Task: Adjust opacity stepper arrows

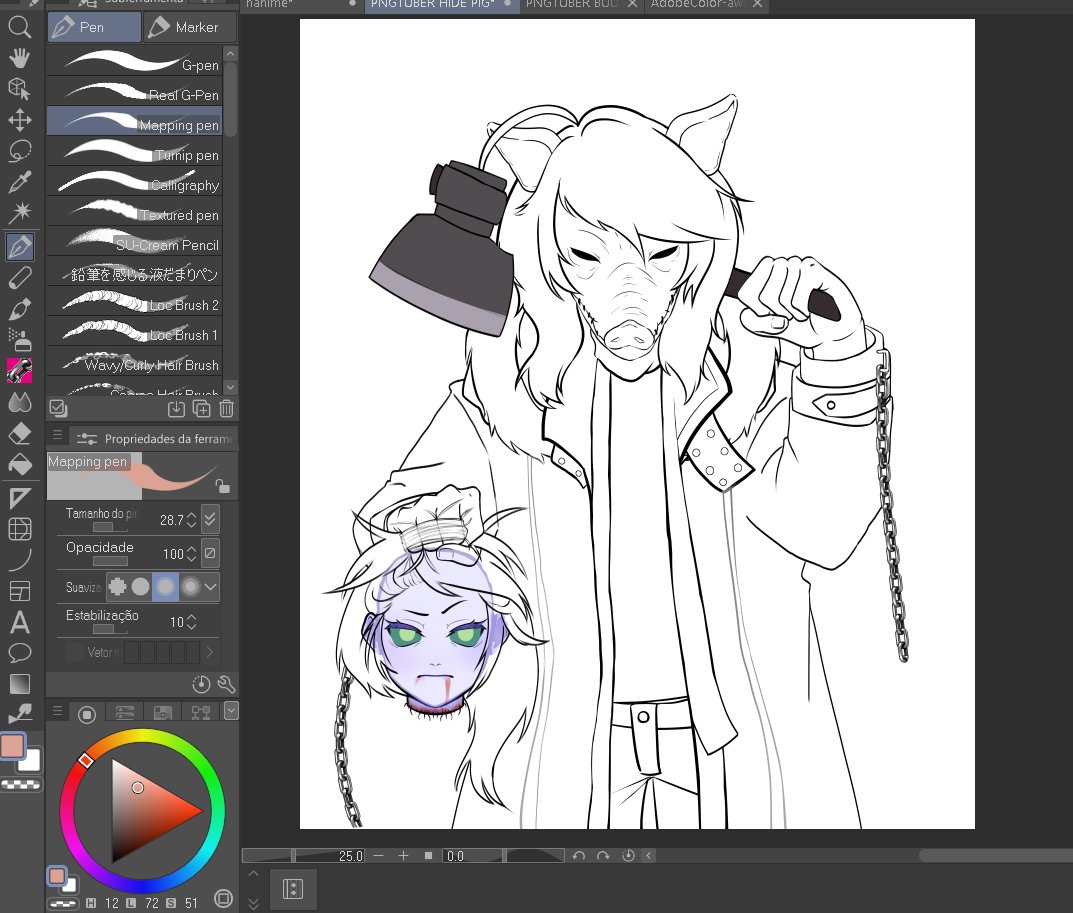Action: click(x=192, y=553)
